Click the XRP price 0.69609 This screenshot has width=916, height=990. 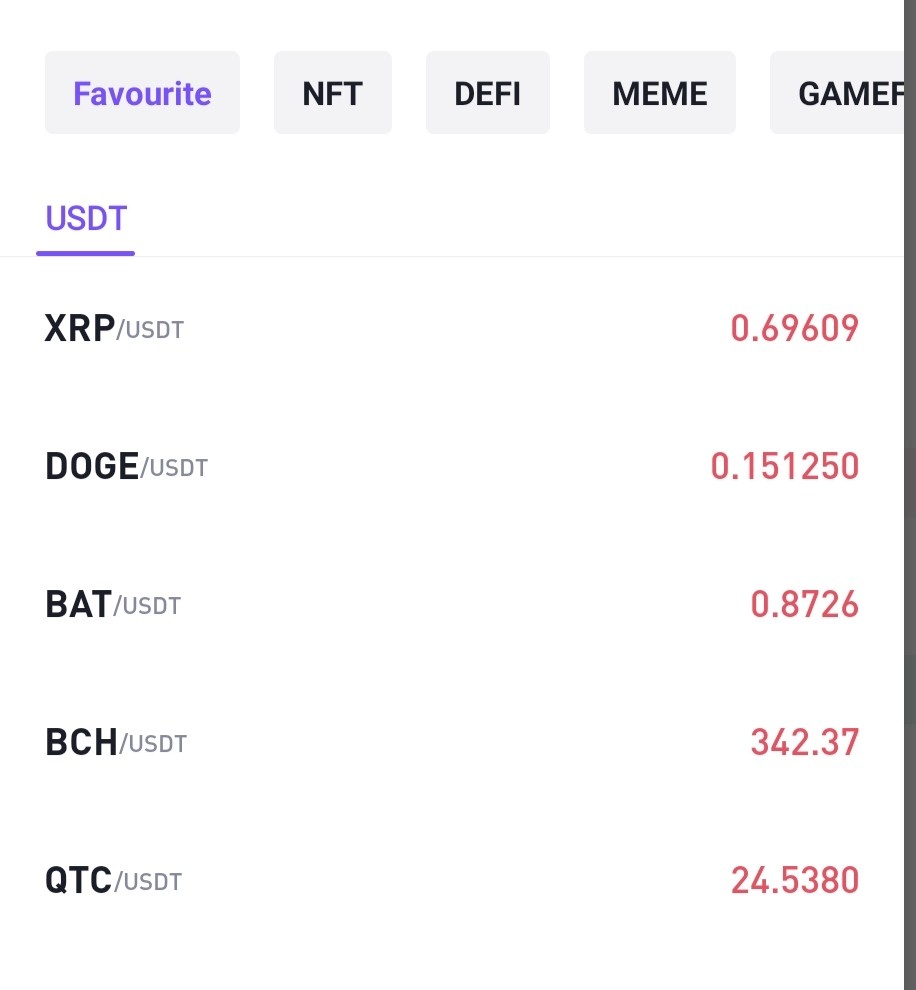click(794, 328)
